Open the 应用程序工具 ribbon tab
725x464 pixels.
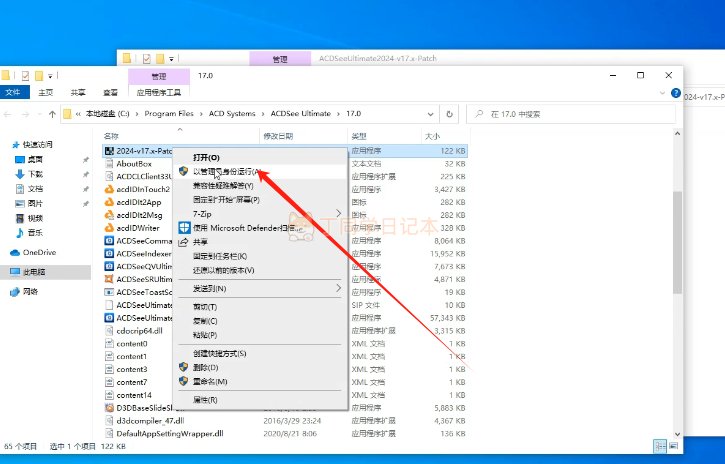point(159,92)
